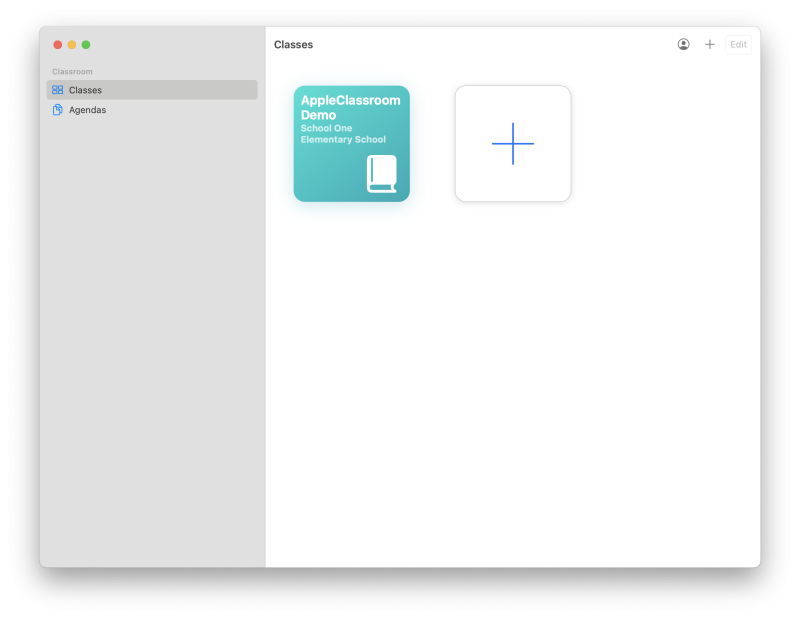Image resolution: width=800 pixels, height=619 pixels.
Task: Click the Edit button in the toolbar
Action: click(x=738, y=44)
